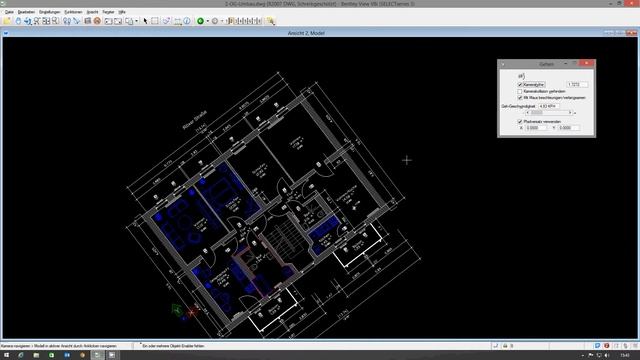Click the copy view icon
640x360 pixels.
coord(129,21)
